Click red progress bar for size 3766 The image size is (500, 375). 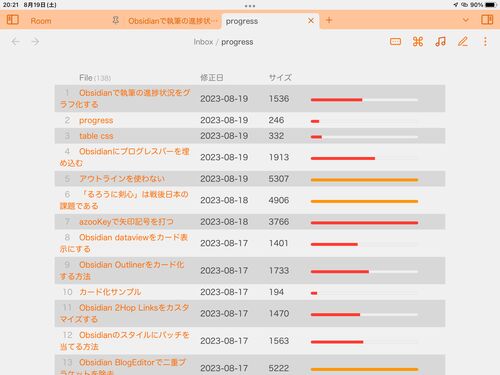point(364,223)
